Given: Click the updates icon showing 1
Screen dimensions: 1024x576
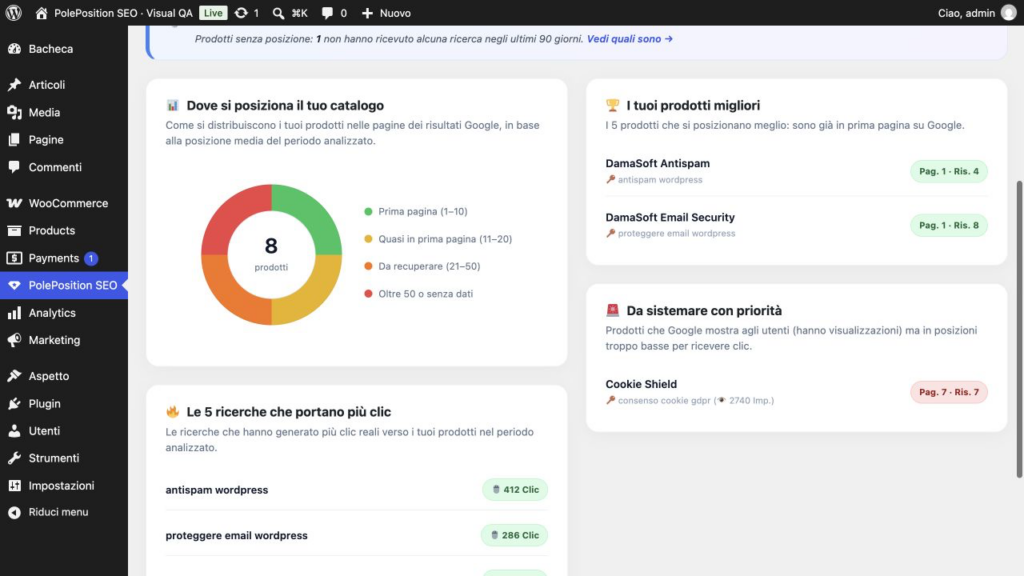Looking at the screenshot, I should (241, 13).
